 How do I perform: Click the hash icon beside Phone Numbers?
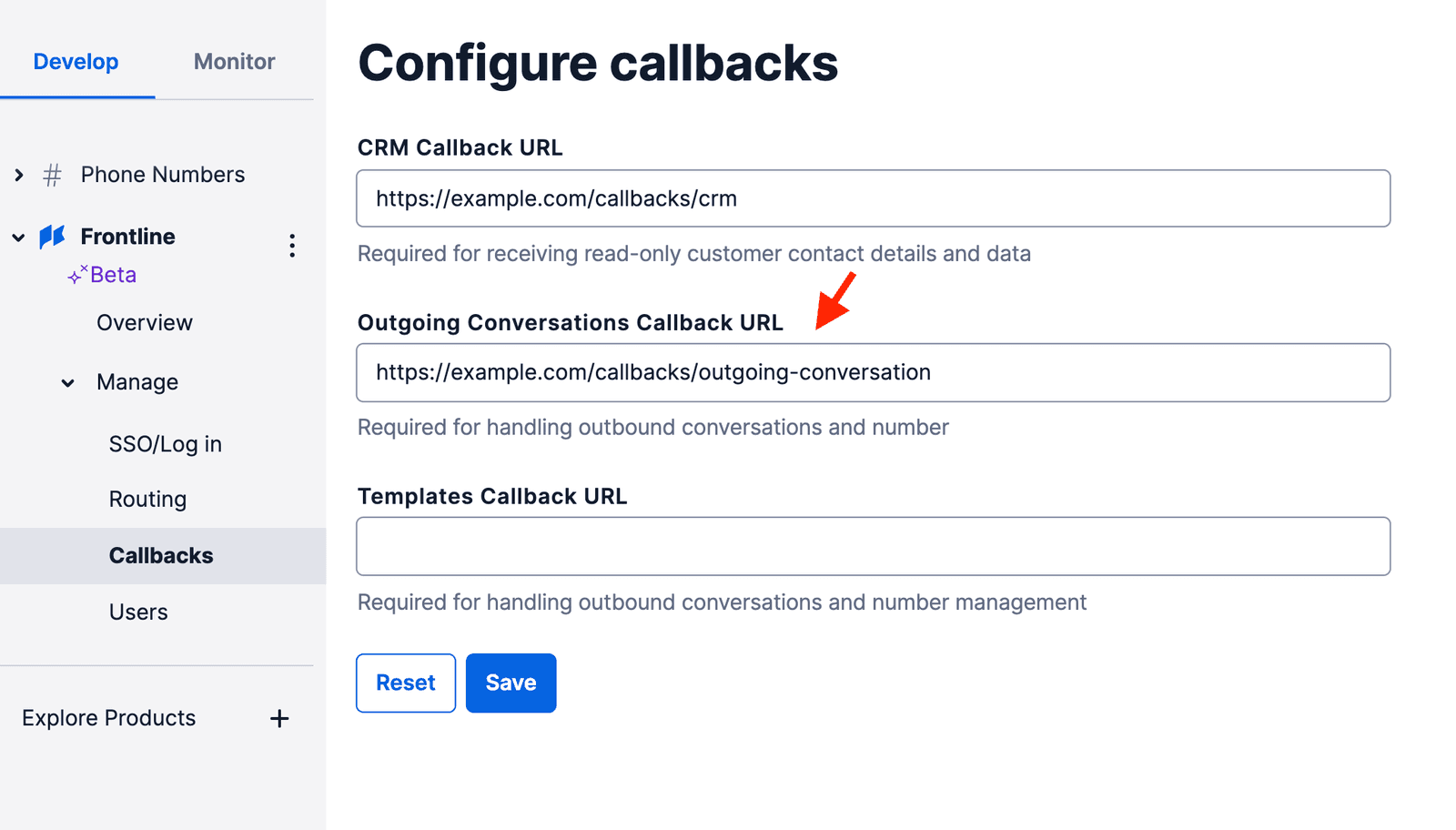click(51, 175)
